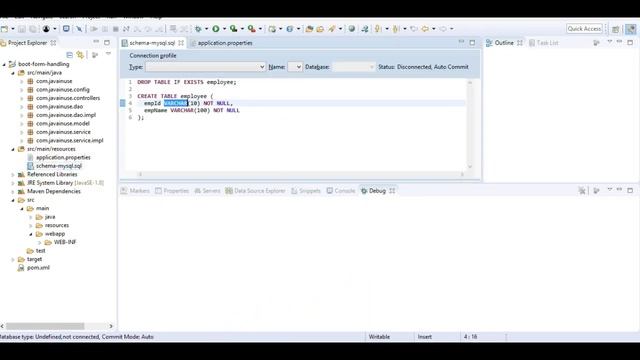Click Collapse All in Project Explorer
640x360 pixels.
[69, 55]
